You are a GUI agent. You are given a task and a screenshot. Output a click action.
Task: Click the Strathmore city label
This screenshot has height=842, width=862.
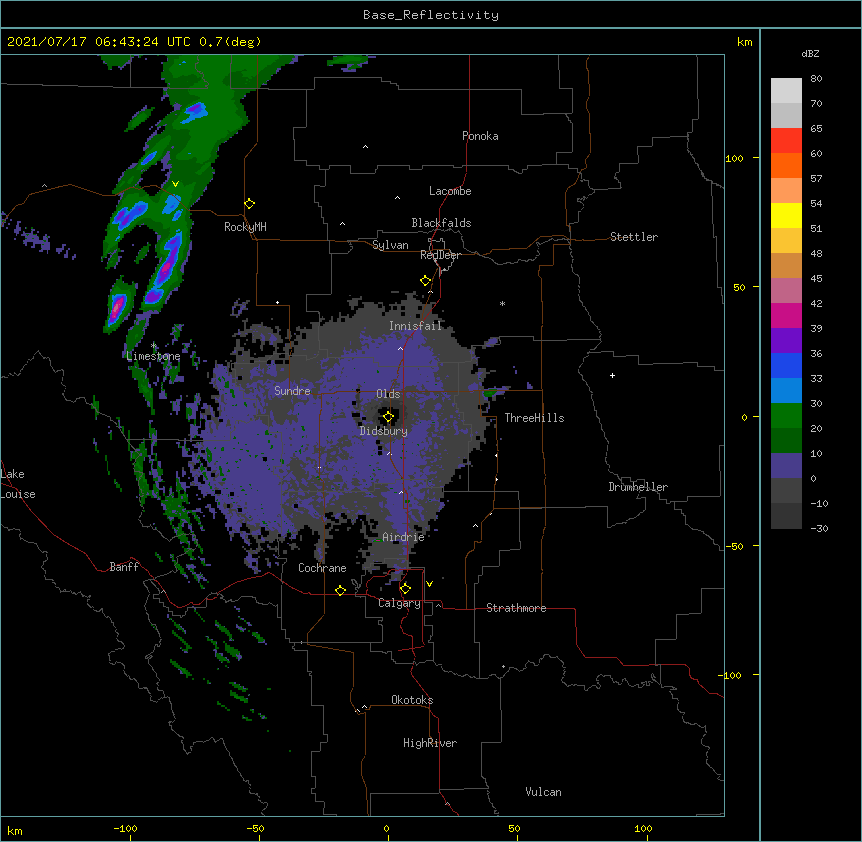pyautogui.click(x=516, y=608)
